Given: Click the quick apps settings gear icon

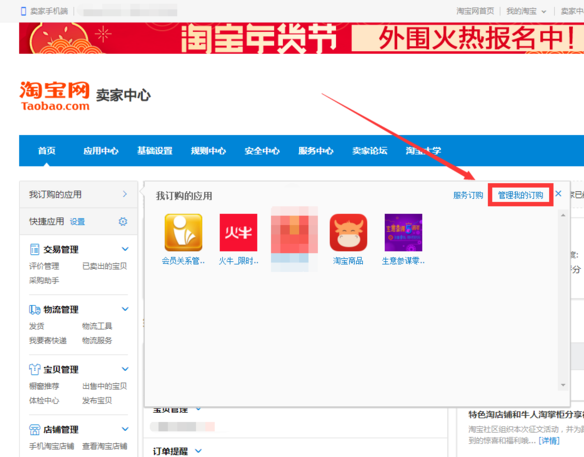Looking at the screenshot, I should (x=123, y=222).
